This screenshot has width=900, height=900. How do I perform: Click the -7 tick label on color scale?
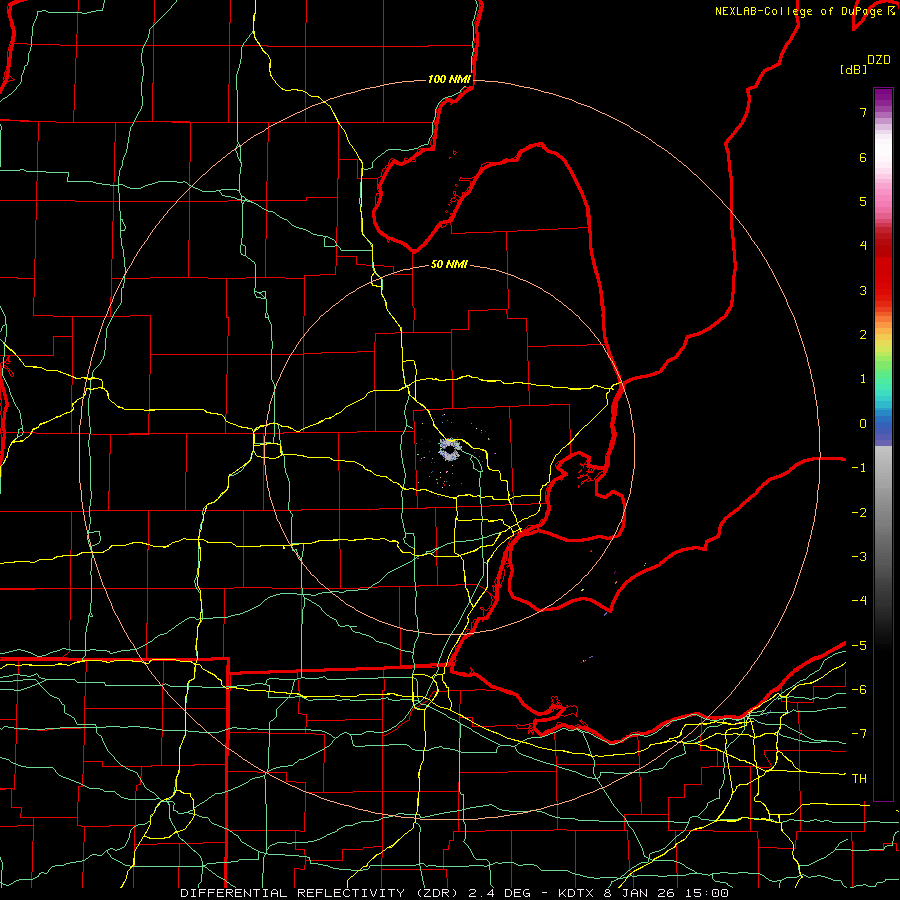859,734
